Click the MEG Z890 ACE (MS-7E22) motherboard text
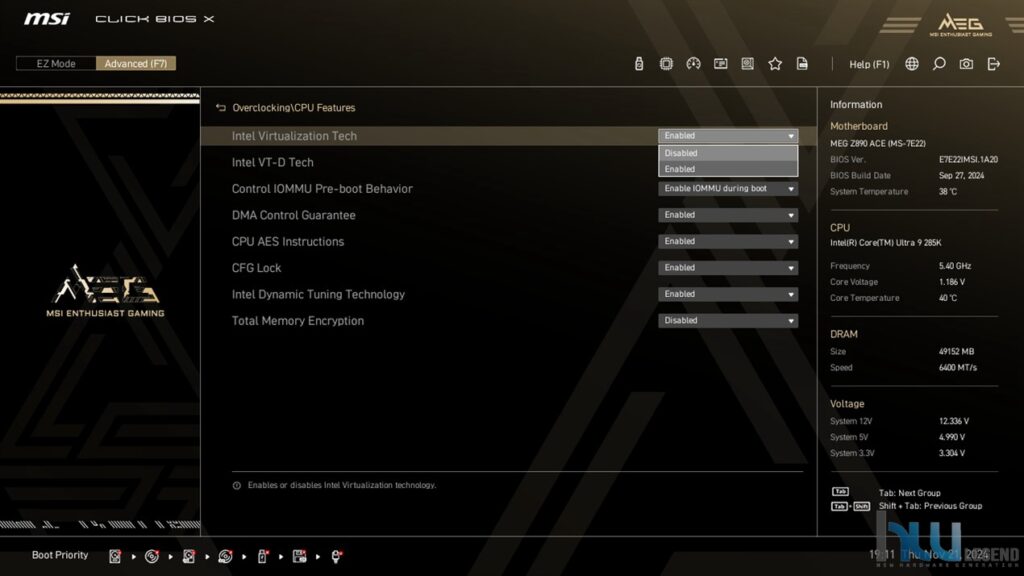 (x=878, y=144)
